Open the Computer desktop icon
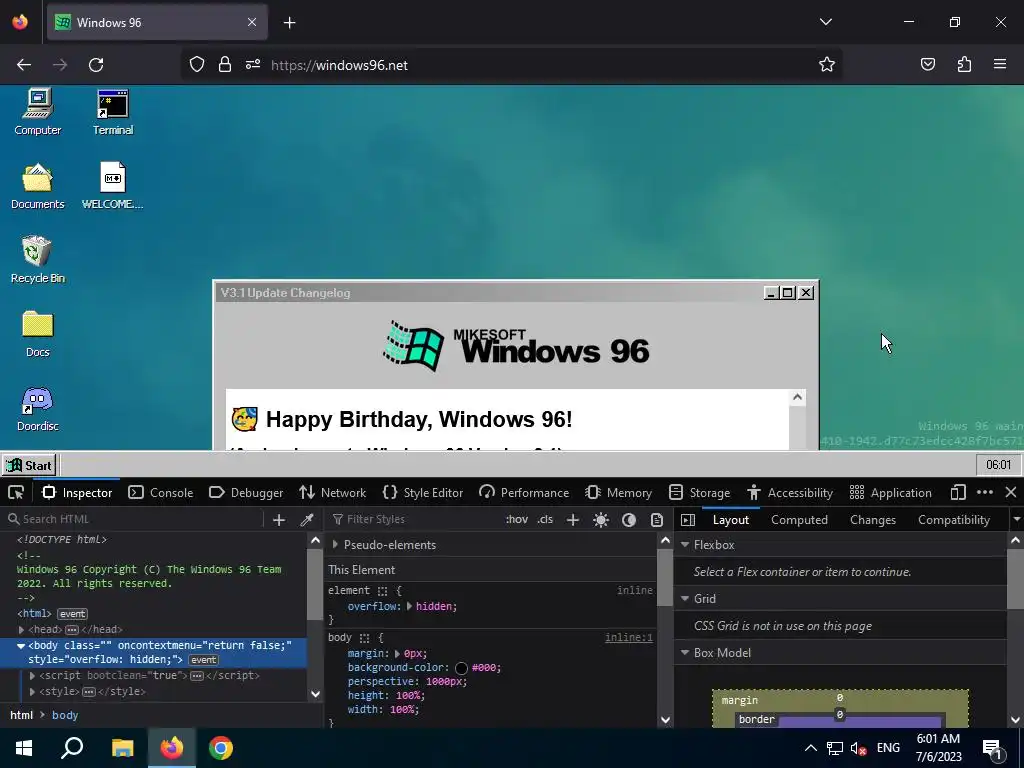 tap(38, 112)
